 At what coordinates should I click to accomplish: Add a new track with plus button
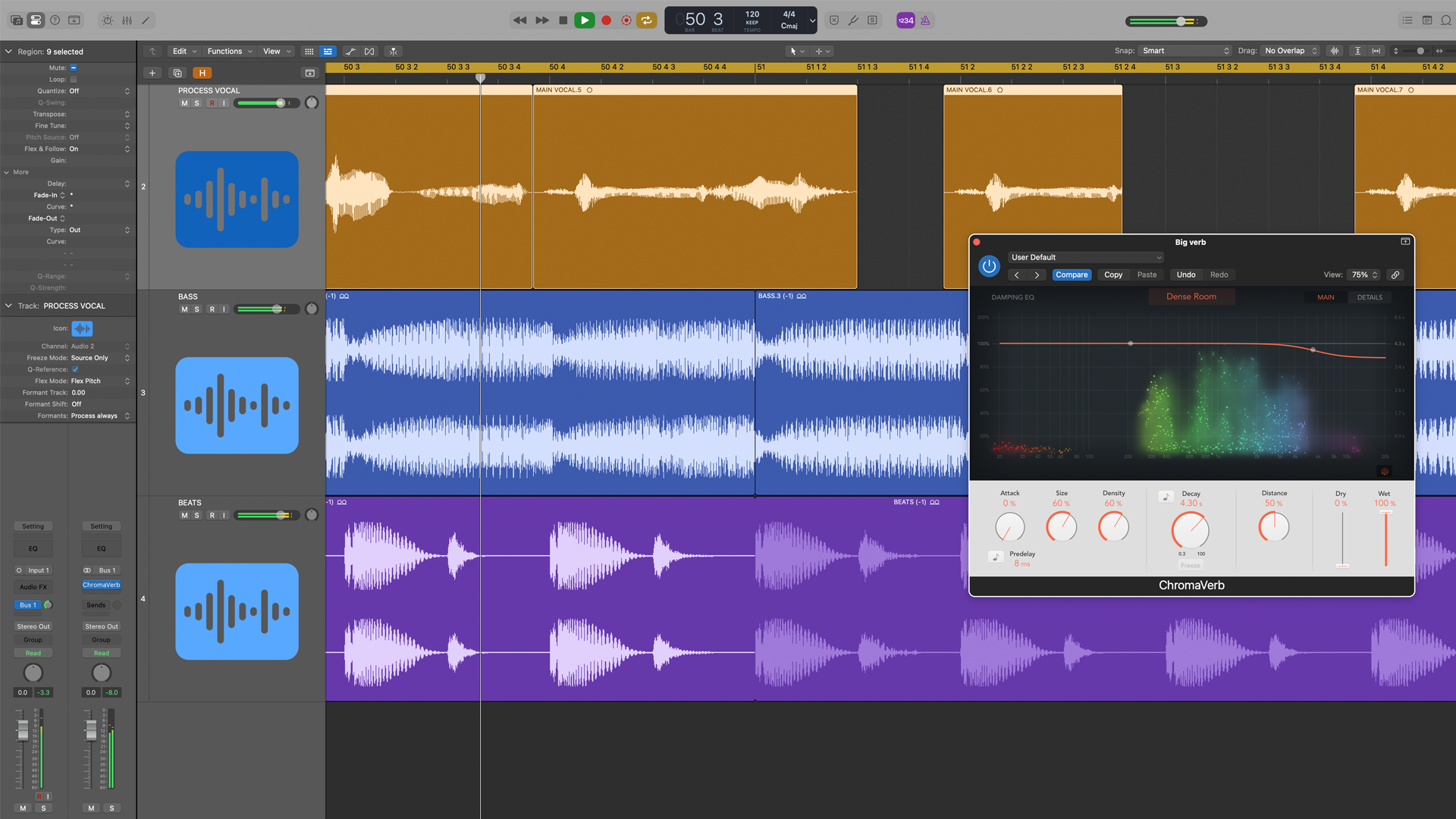click(152, 73)
